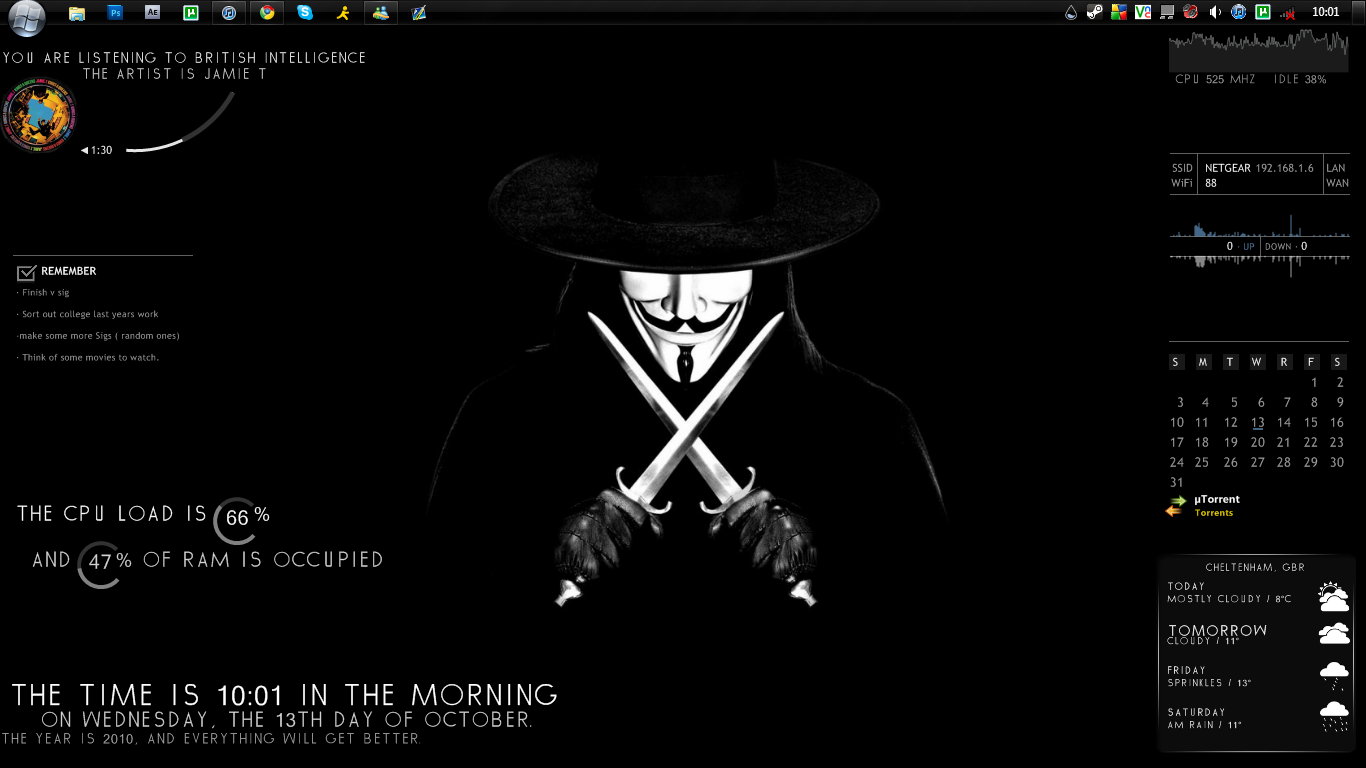Open Windows Explorer folder icon

coord(77,13)
